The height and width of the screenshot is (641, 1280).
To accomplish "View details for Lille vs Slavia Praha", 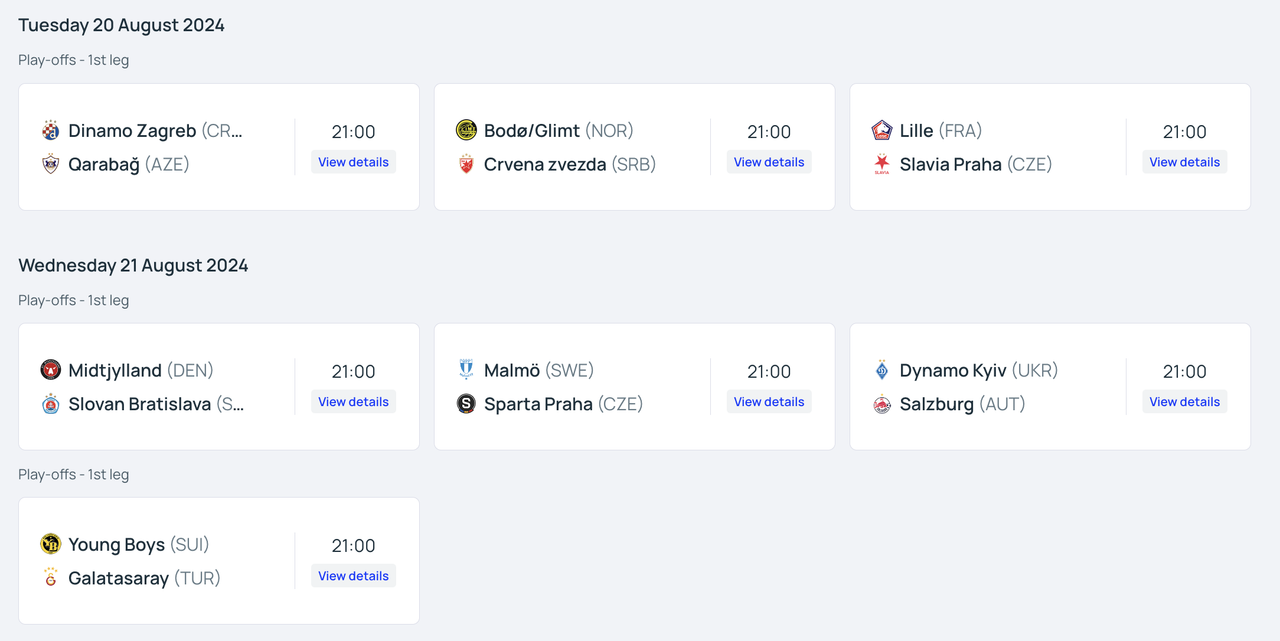I will click(x=1184, y=162).
